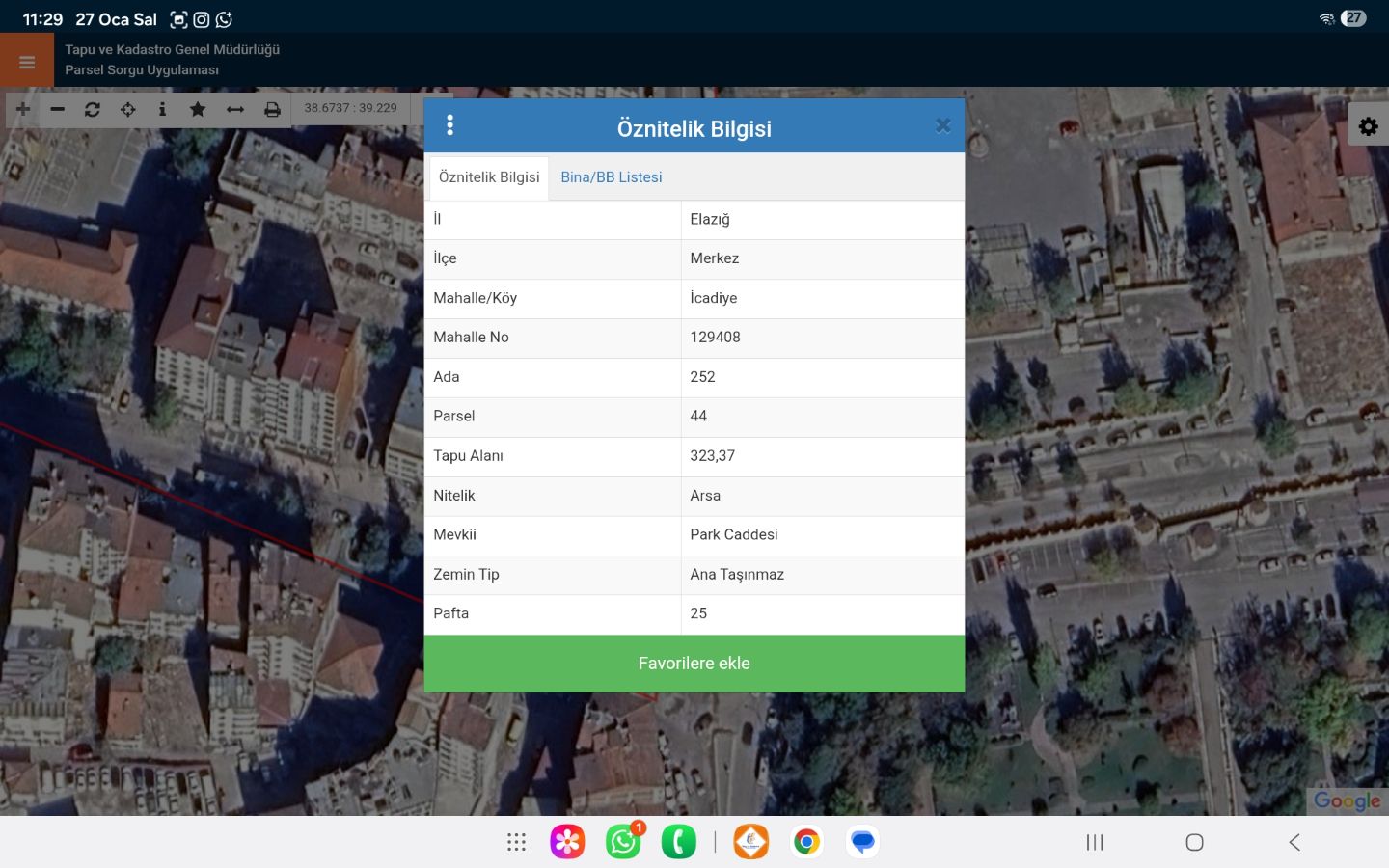Zoom out with the minus icon
This screenshot has height=868, width=1389.
[58, 109]
